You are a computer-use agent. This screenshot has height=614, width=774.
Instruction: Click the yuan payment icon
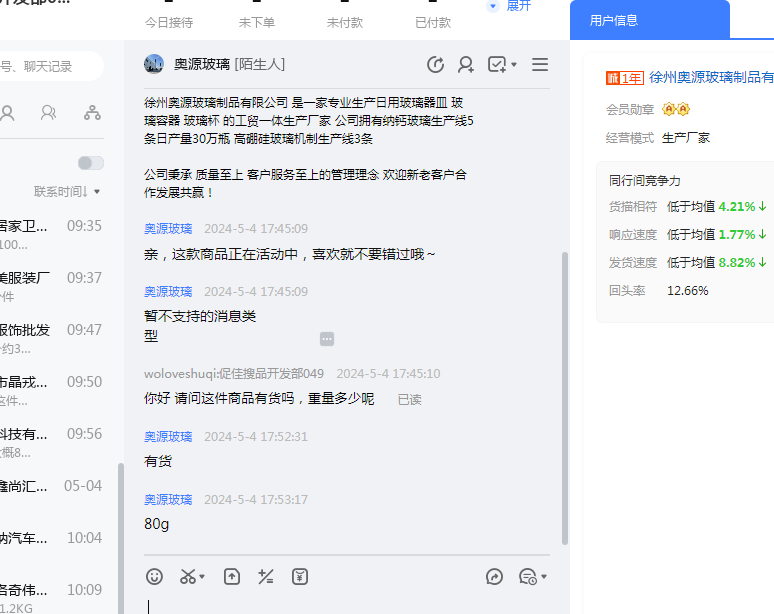click(299, 576)
